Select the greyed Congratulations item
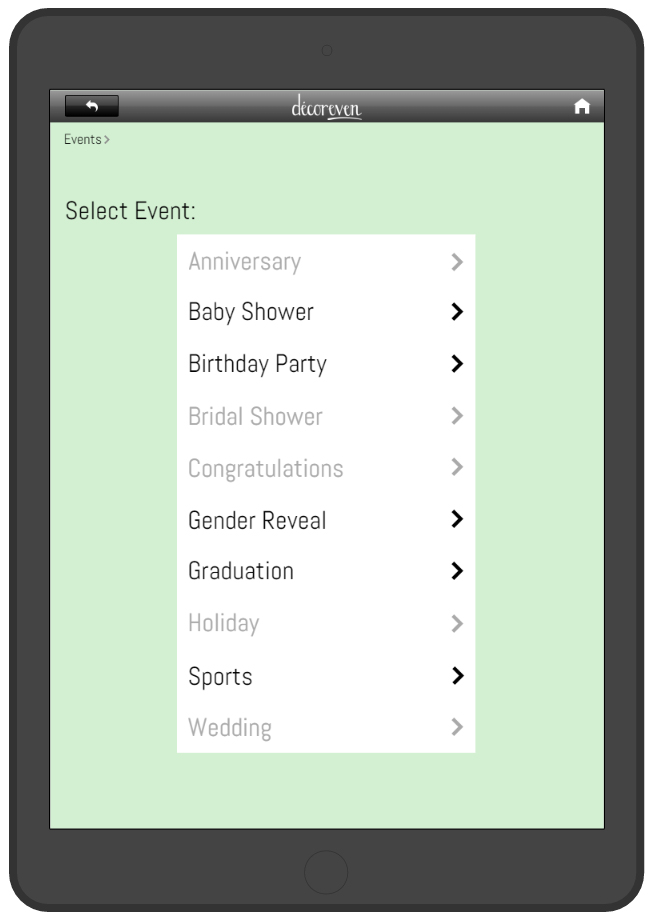The image size is (652, 919). click(x=326, y=468)
